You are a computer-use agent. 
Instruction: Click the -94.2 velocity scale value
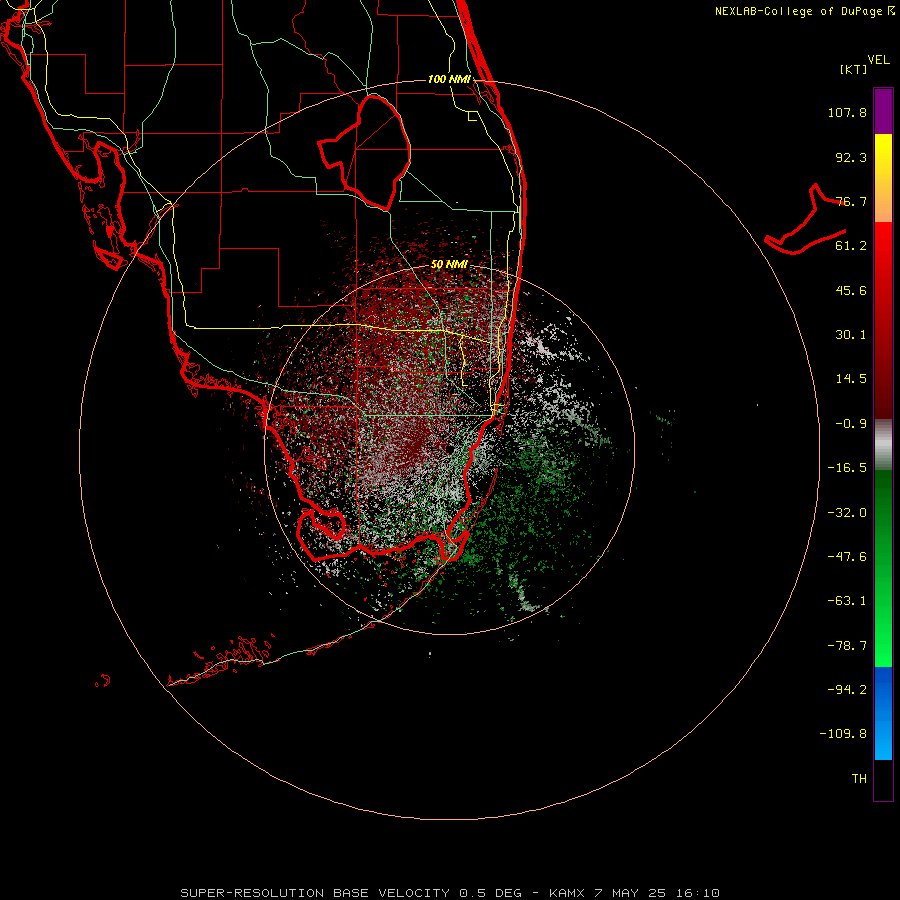point(847,689)
